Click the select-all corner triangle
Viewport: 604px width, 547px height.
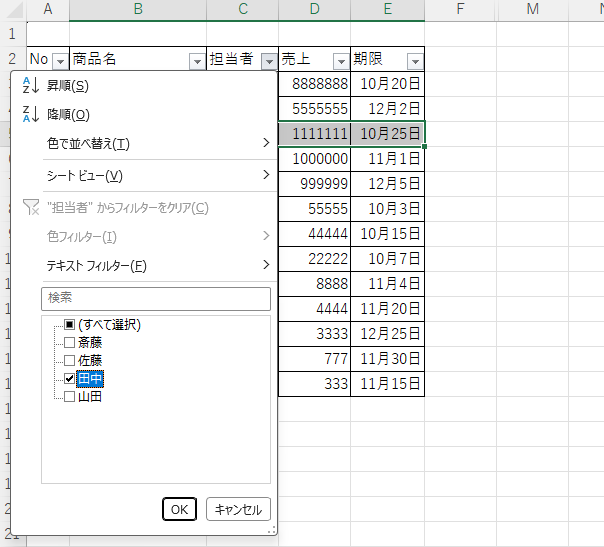pyautogui.click(x=14, y=11)
